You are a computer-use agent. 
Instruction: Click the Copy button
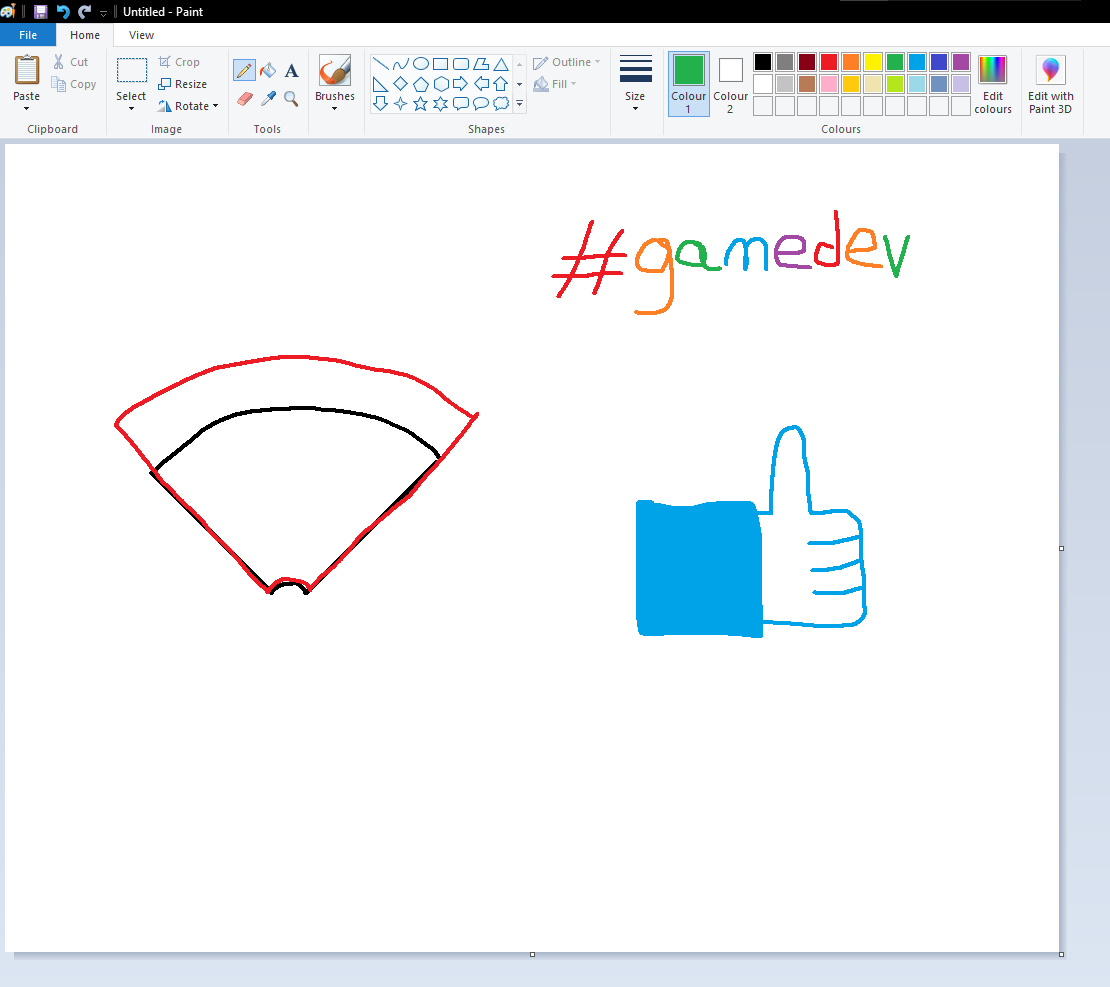tap(74, 84)
